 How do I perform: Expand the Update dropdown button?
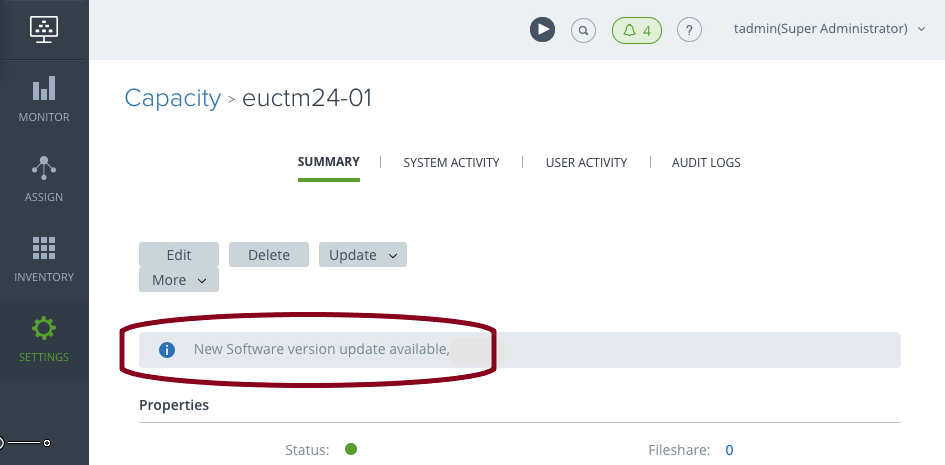363,255
